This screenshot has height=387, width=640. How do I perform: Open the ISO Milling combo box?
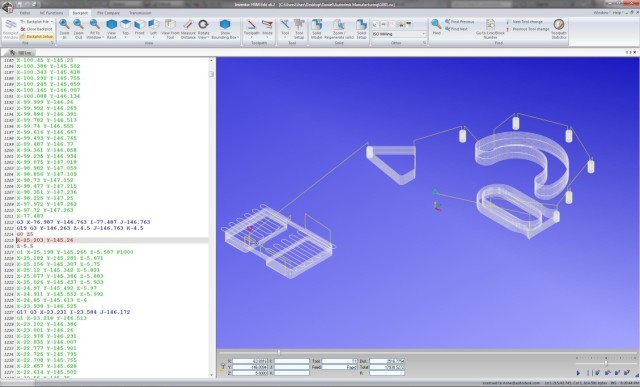399,34
